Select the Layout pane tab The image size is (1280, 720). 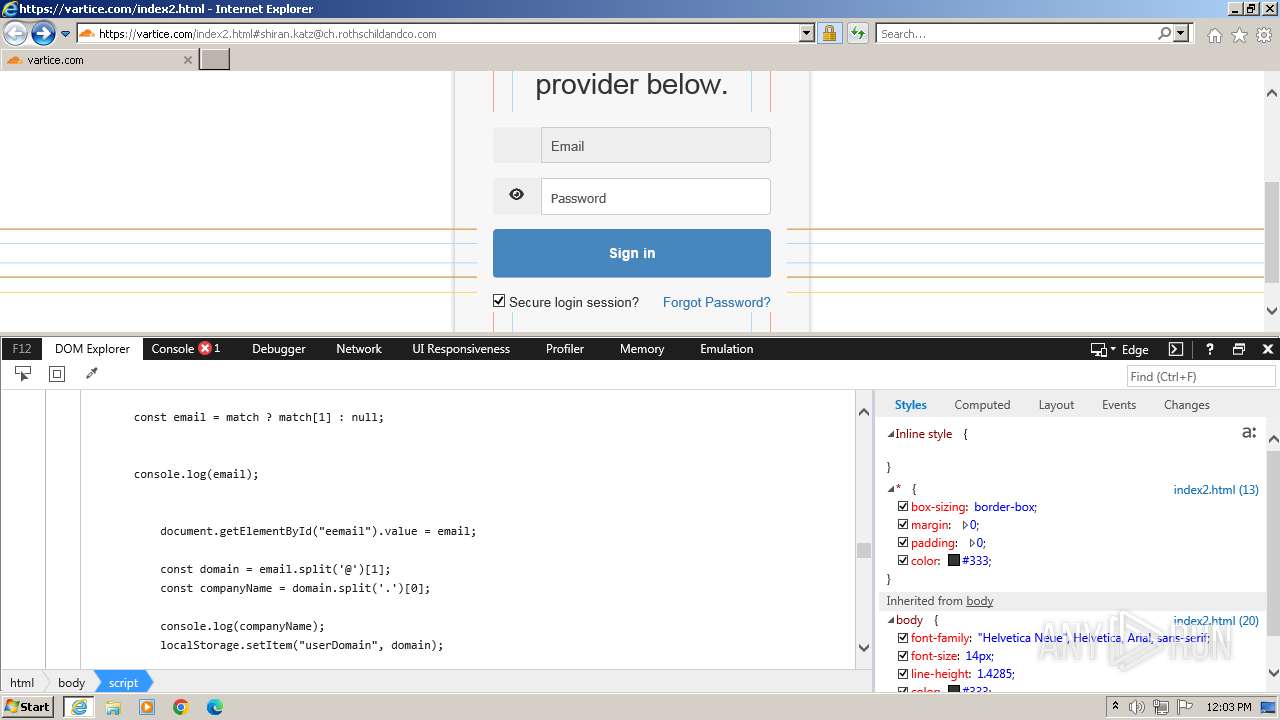[x=1056, y=405]
